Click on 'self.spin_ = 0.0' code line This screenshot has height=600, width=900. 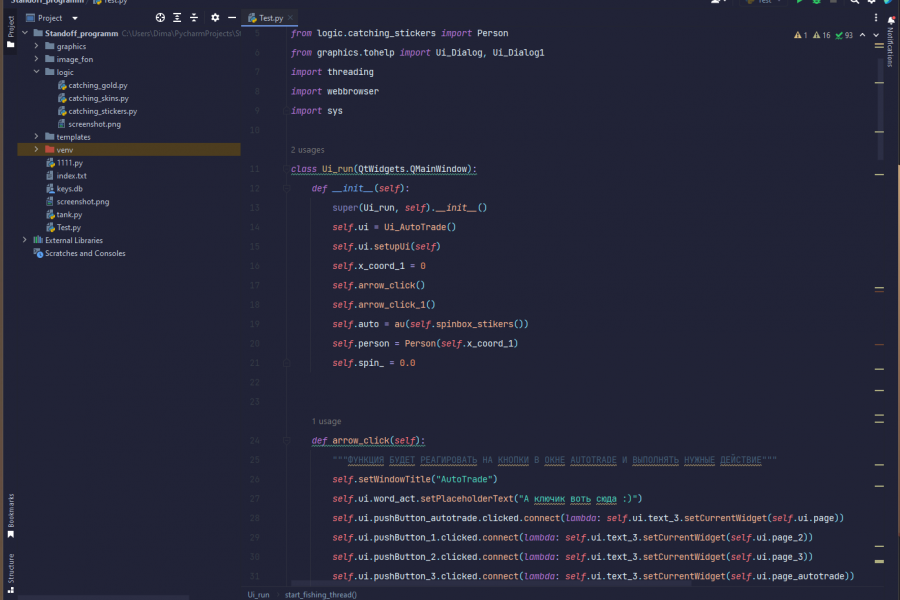[374, 363]
